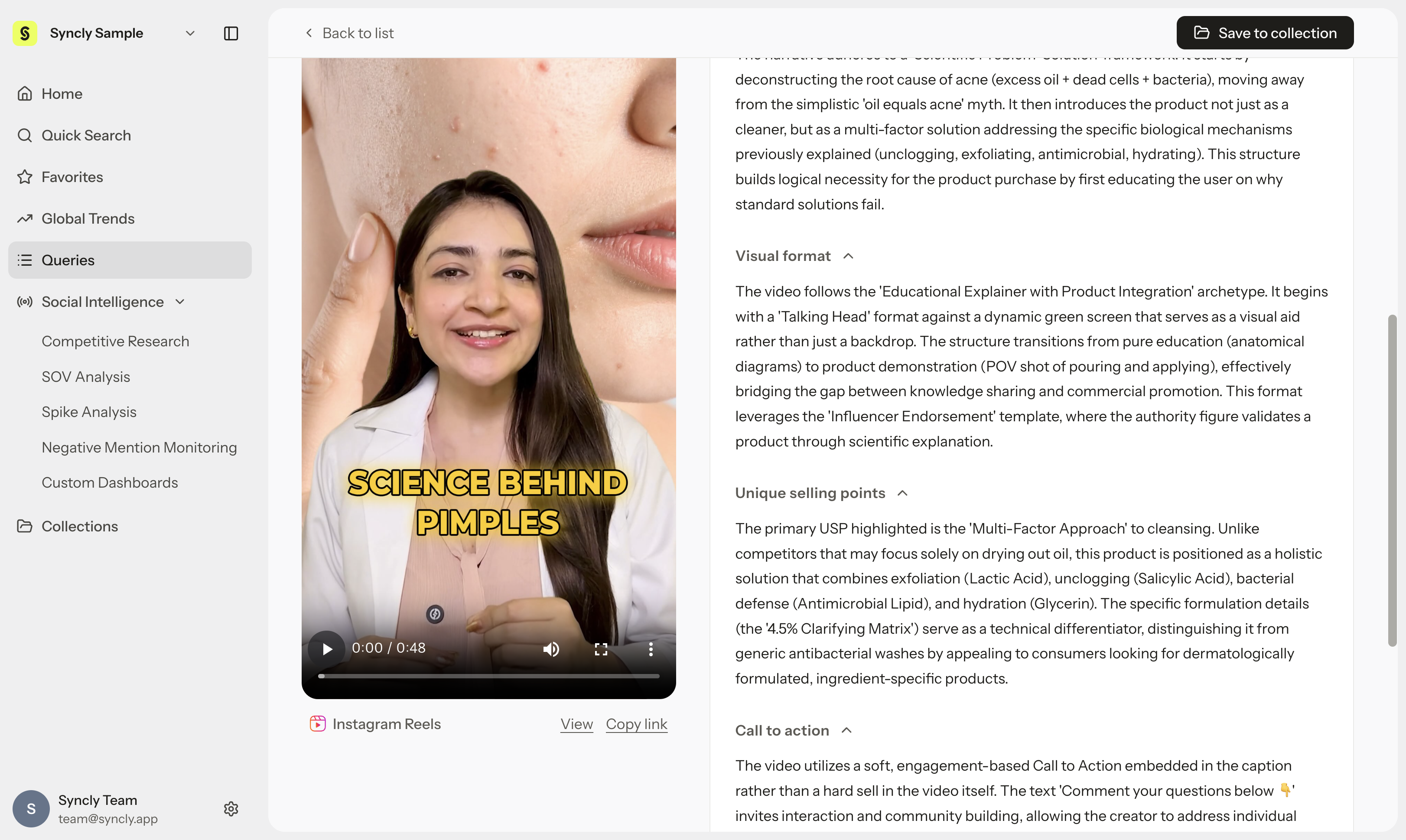Click Save to collection button
Image resolution: width=1406 pixels, height=840 pixels.
coord(1265,33)
